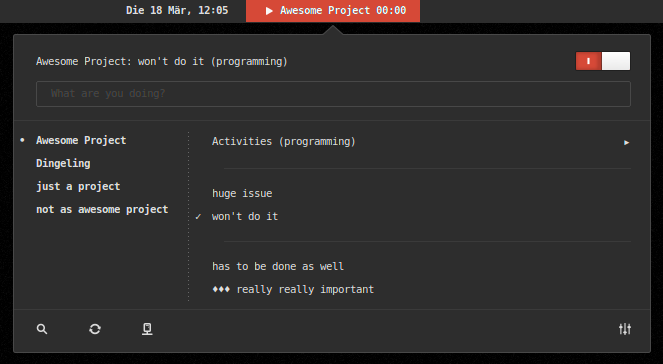Screen dimensions: 663x364
Task: Select the 'huge issue' task
Action: [242, 194]
